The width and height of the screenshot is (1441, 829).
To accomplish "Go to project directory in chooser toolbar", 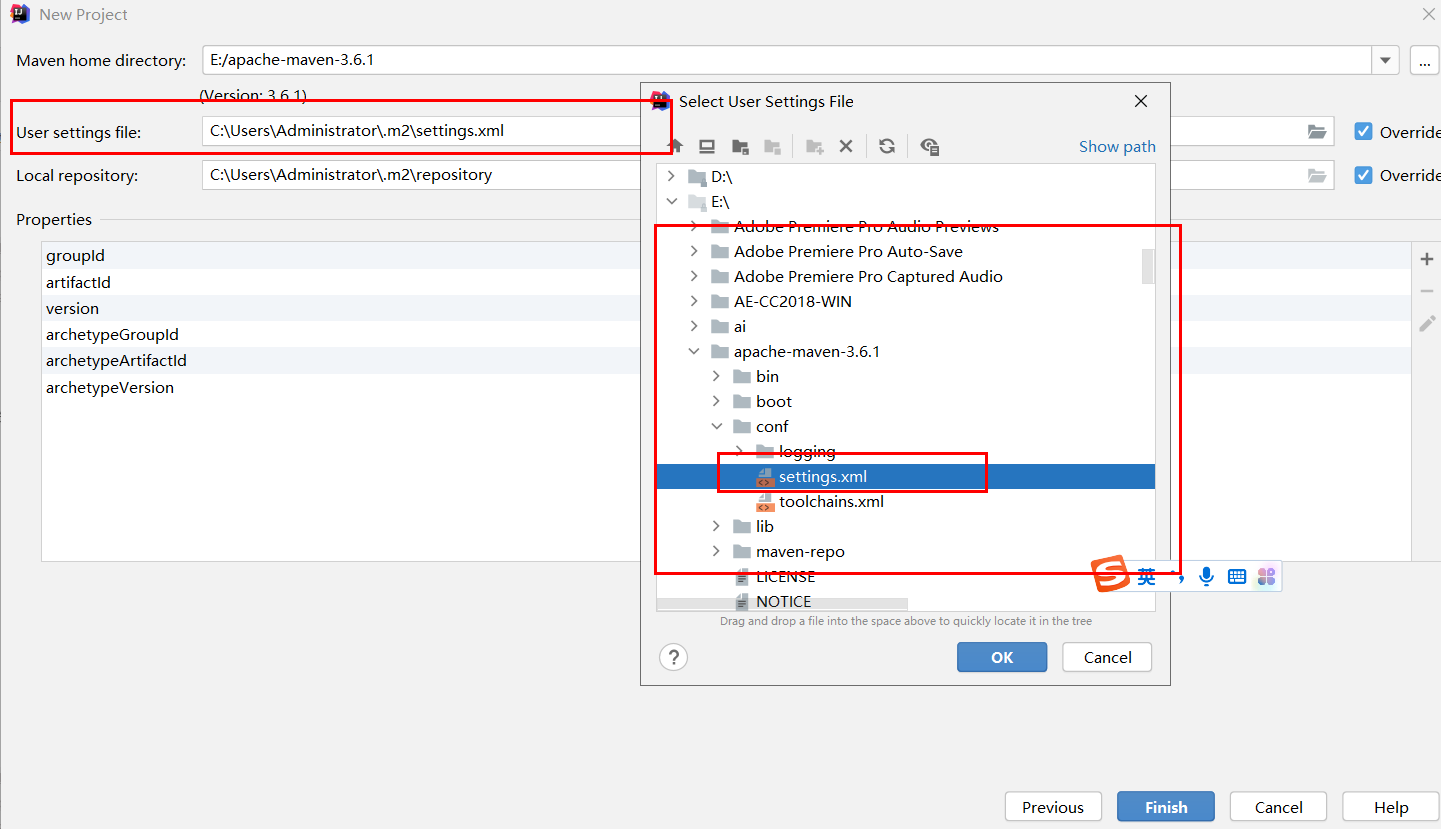I will coord(740,146).
